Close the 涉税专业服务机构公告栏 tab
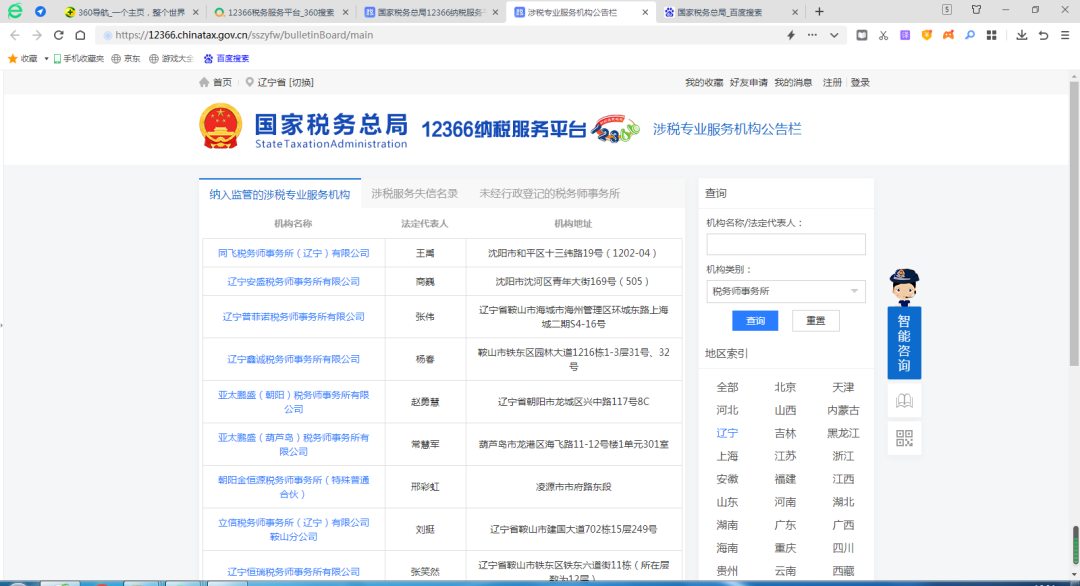Image resolution: width=1080 pixels, height=586 pixels. coord(645,12)
